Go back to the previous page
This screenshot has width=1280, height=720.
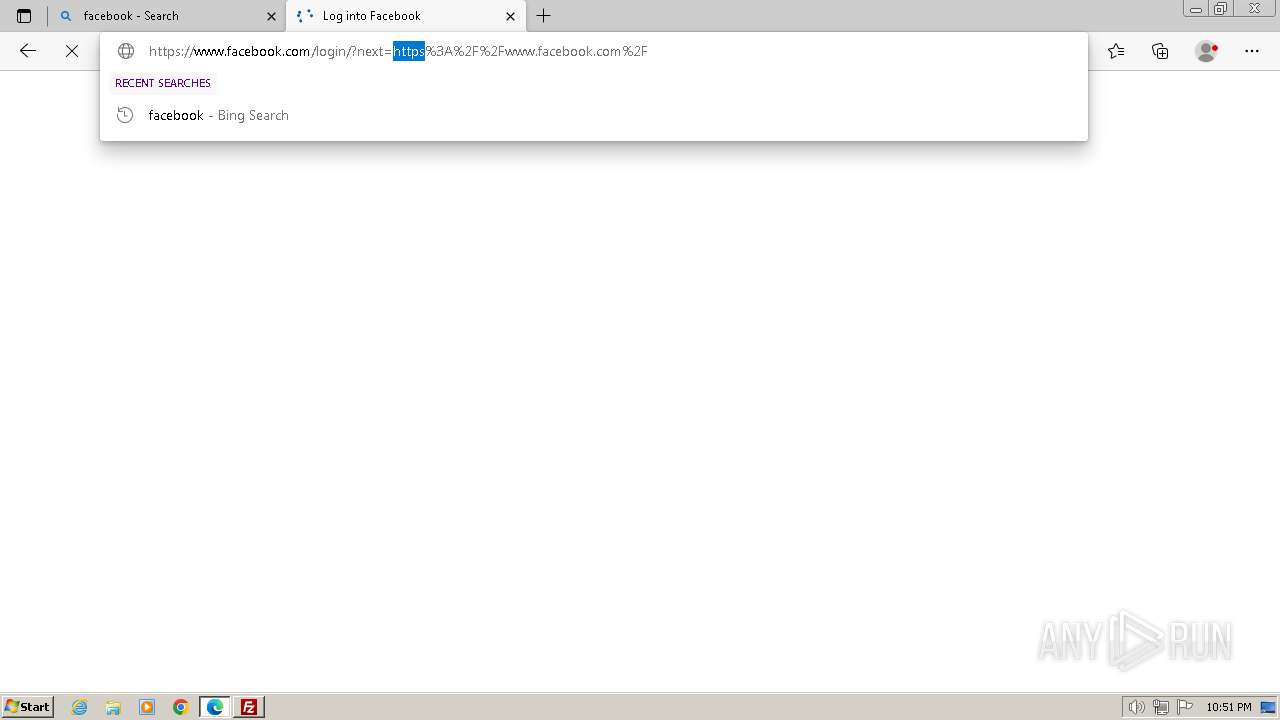[28, 51]
